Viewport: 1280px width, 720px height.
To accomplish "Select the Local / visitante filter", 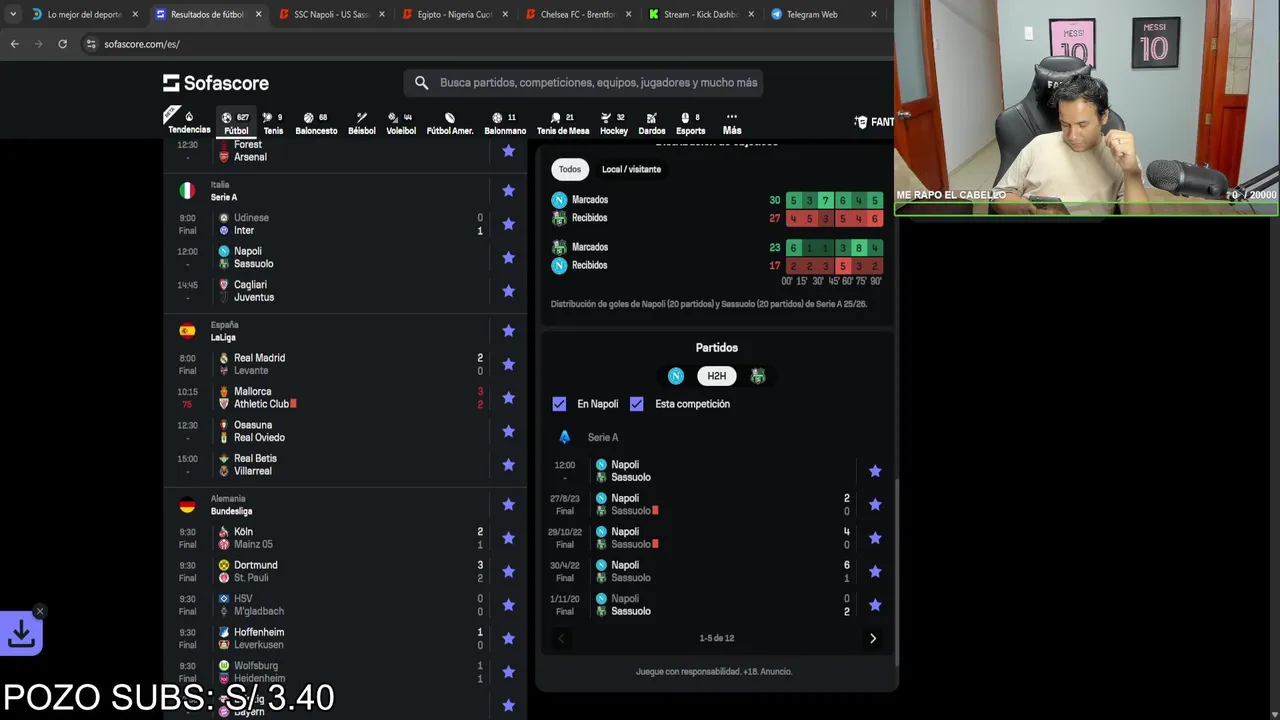I will [x=631, y=169].
